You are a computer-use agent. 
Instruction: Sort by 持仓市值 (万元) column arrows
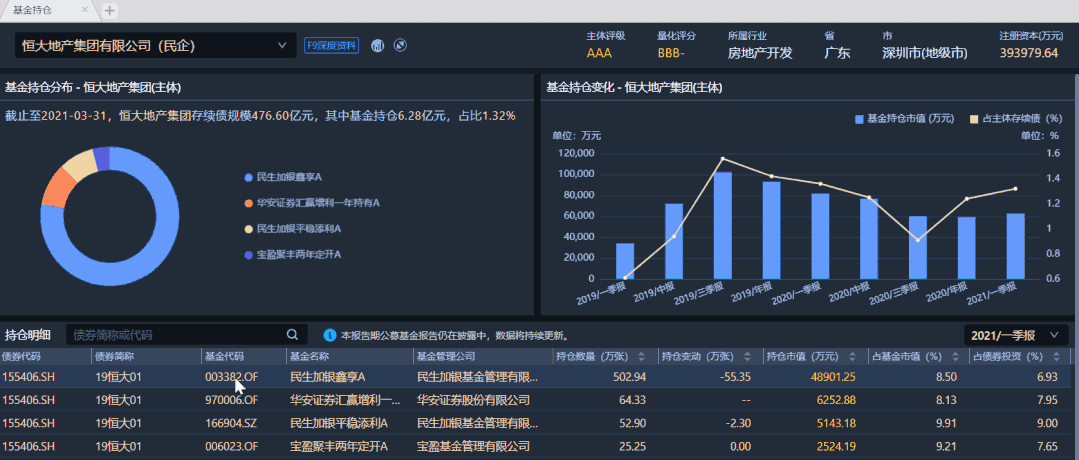tap(853, 357)
